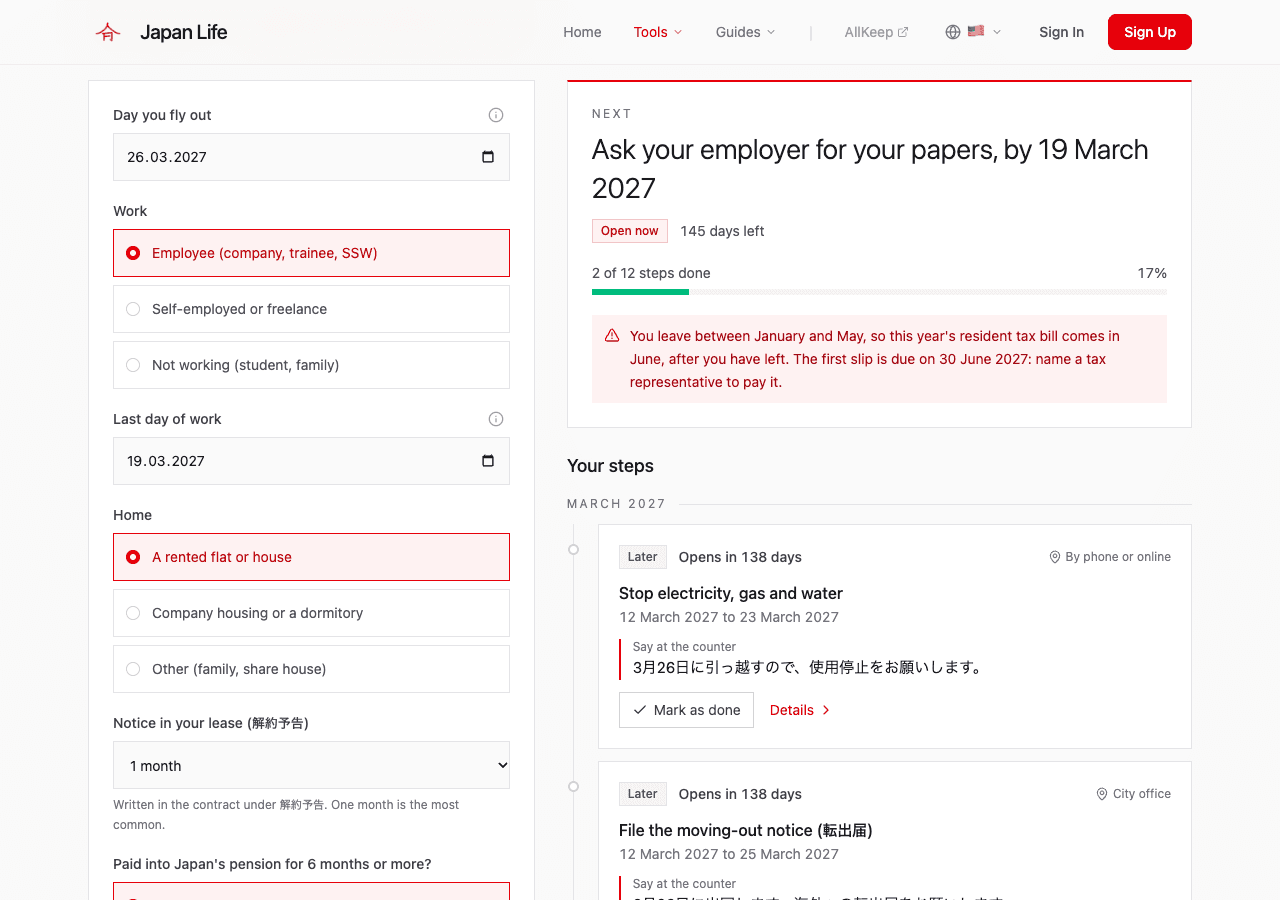Click the 17% progress value

(x=1152, y=273)
